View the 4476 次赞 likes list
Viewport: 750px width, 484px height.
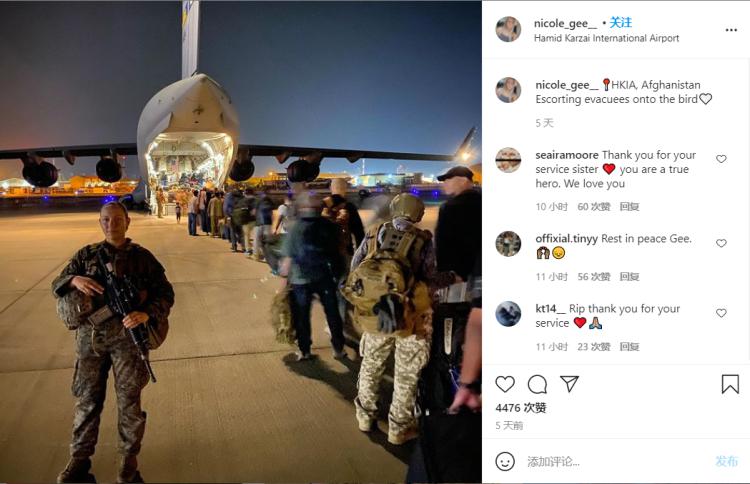pos(520,408)
